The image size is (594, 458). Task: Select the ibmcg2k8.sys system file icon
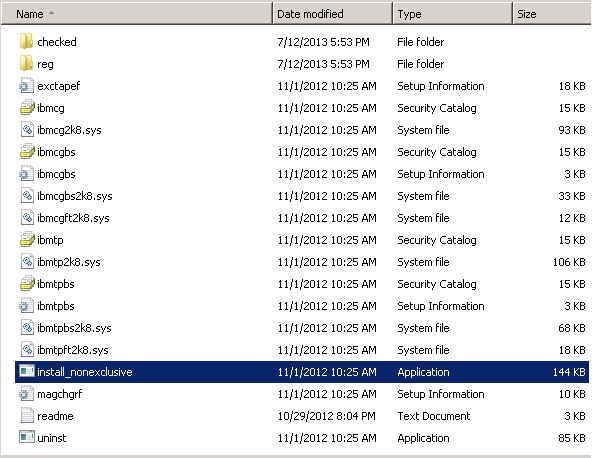pos(27,129)
